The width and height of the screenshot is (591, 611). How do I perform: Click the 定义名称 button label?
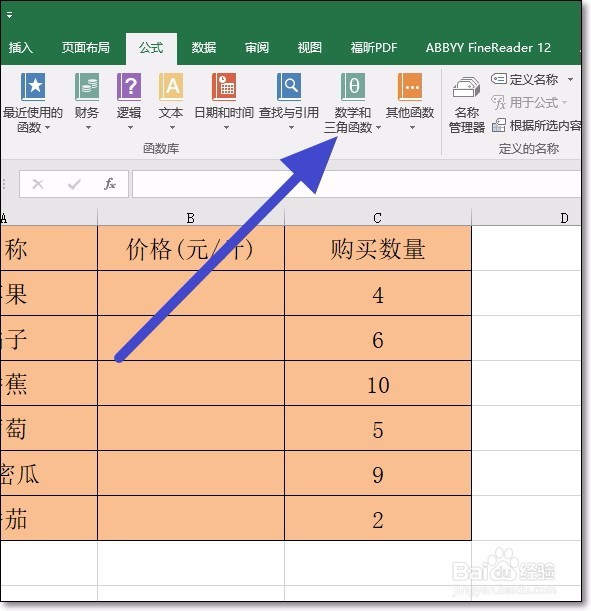[534, 79]
